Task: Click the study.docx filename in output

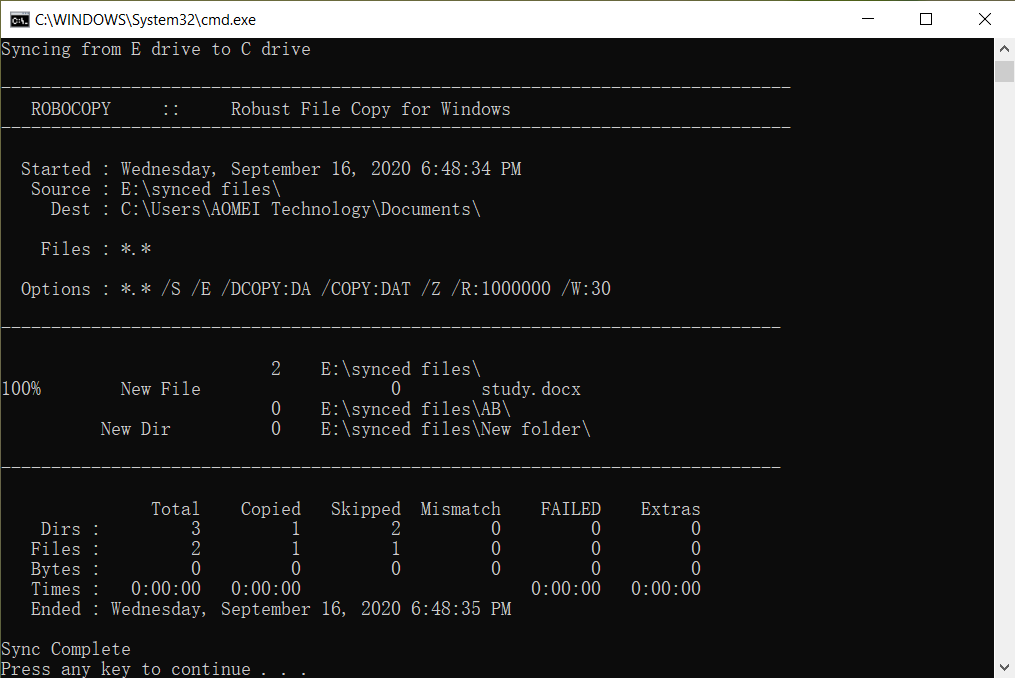Action: click(530, 389)
